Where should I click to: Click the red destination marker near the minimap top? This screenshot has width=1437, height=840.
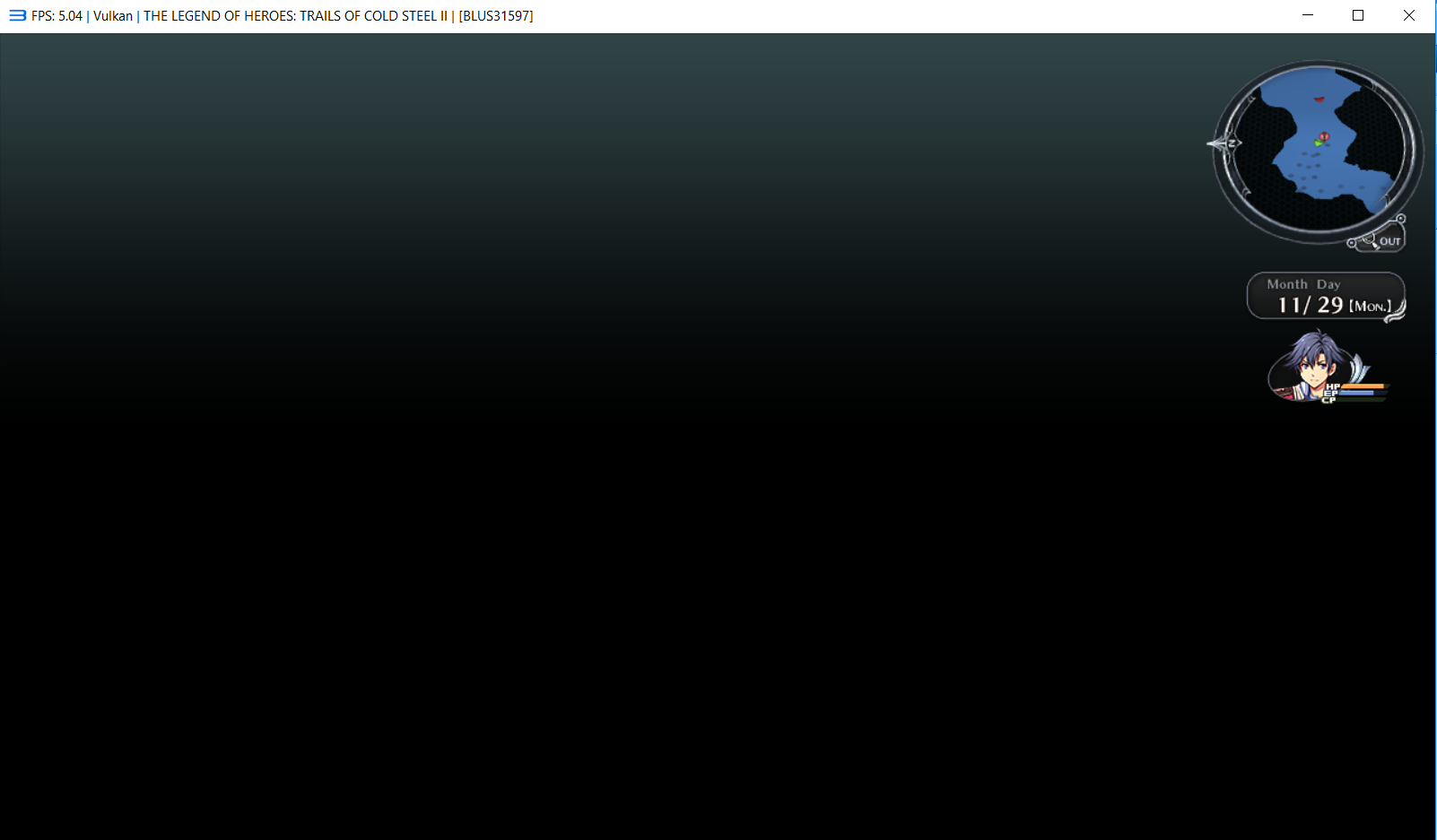1319,99
